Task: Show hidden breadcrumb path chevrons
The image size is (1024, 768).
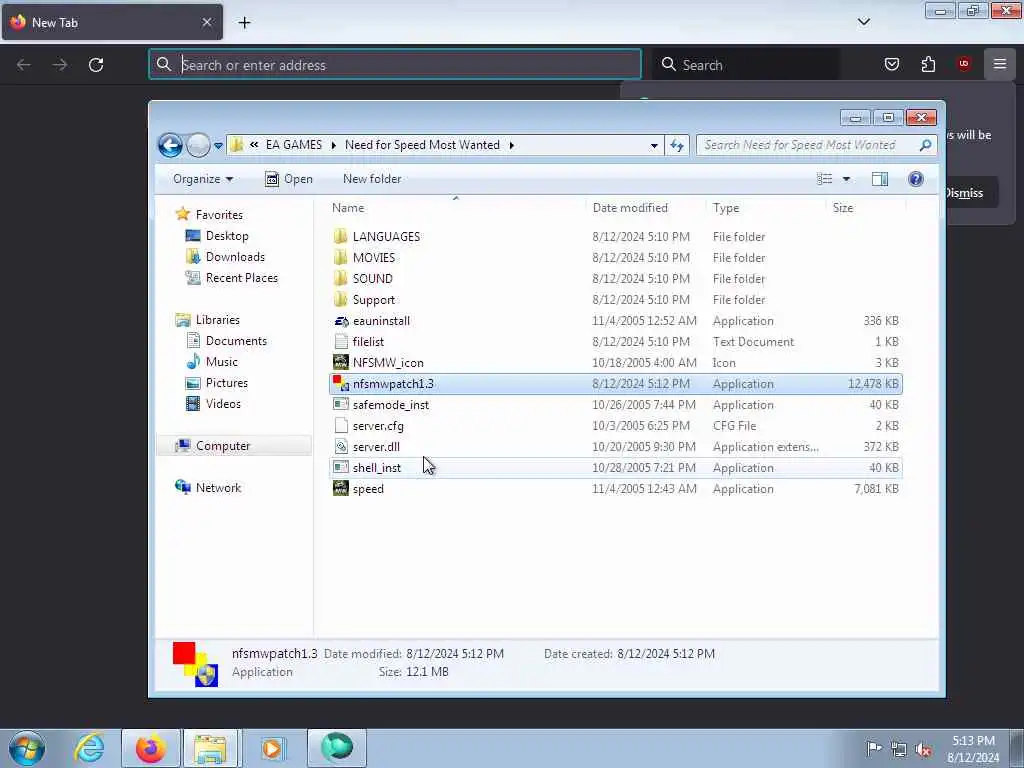Action: click(254, 145)
